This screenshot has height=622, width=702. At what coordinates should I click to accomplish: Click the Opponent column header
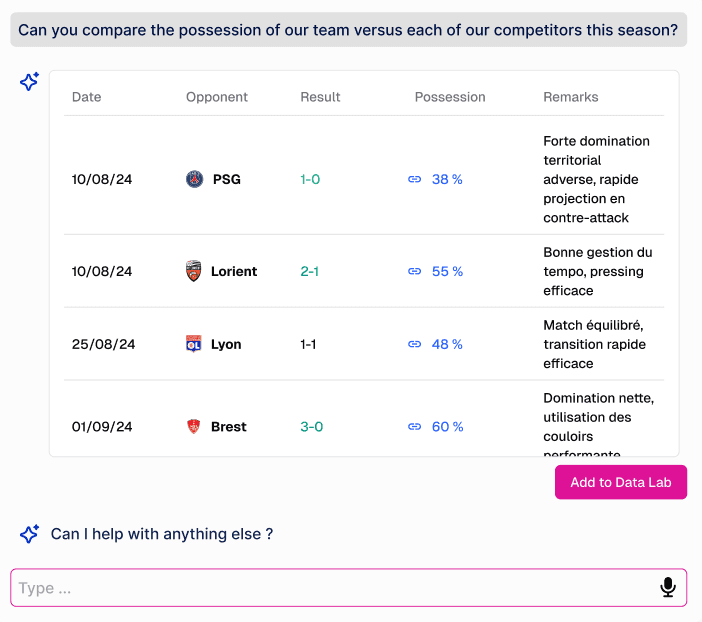point(217,97)
